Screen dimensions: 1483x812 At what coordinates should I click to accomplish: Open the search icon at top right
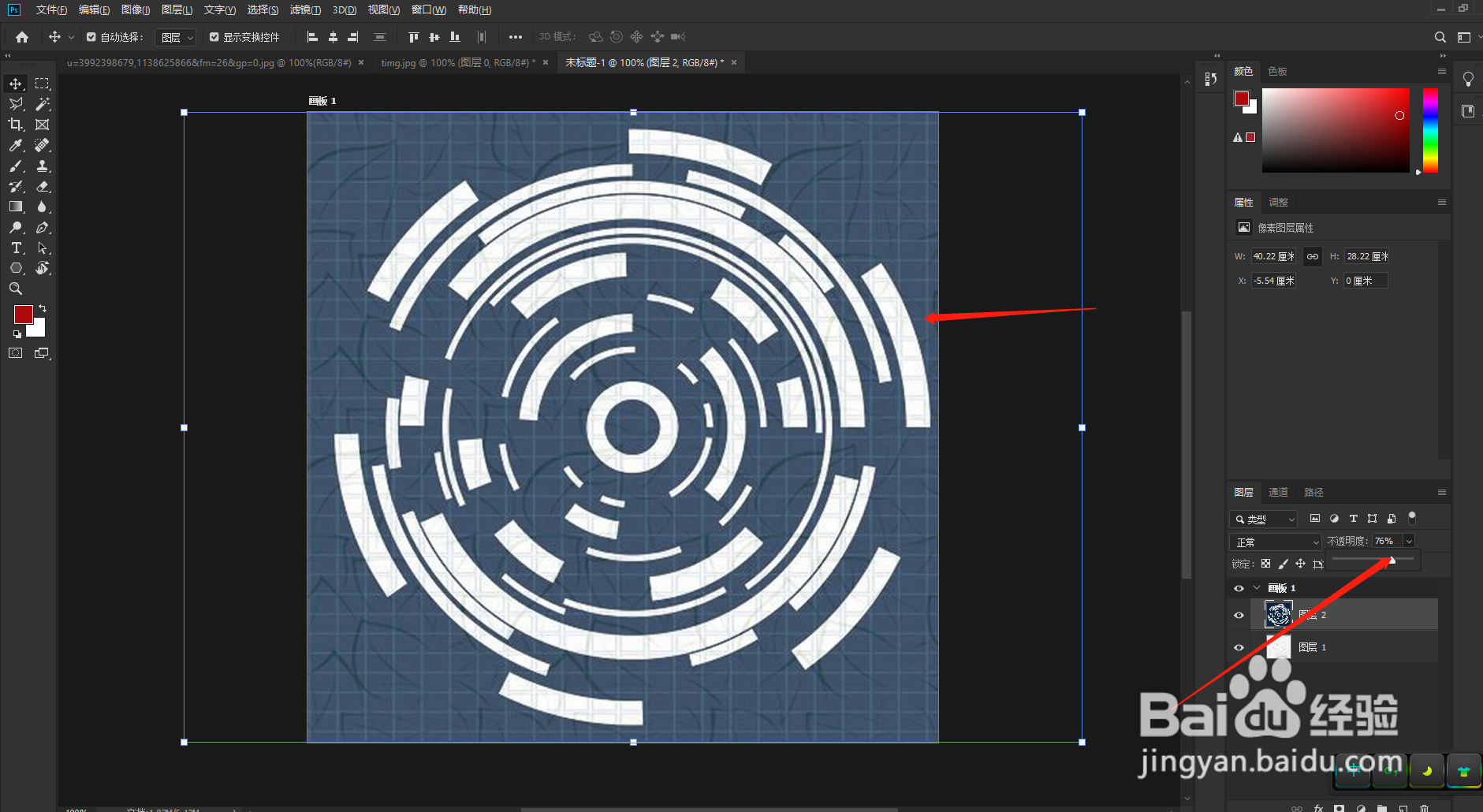[x=1440, y=37]
